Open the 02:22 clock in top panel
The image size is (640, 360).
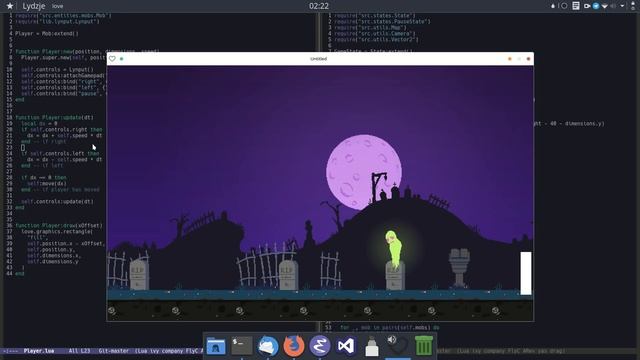click(319, 6)
